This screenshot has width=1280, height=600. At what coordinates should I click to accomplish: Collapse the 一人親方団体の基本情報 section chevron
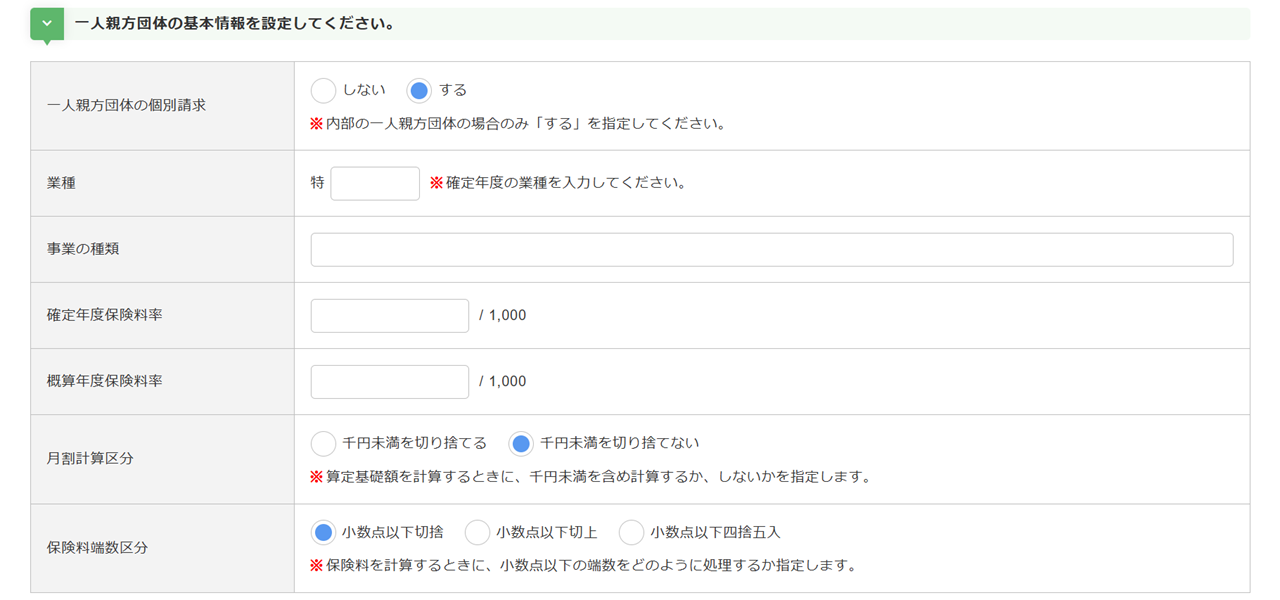point(47,23)
